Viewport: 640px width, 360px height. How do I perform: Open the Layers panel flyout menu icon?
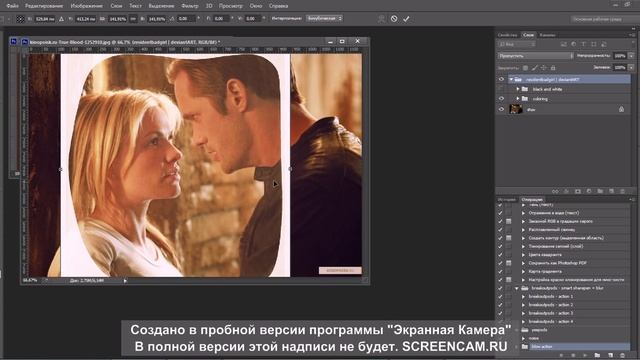tap(632, 35)
